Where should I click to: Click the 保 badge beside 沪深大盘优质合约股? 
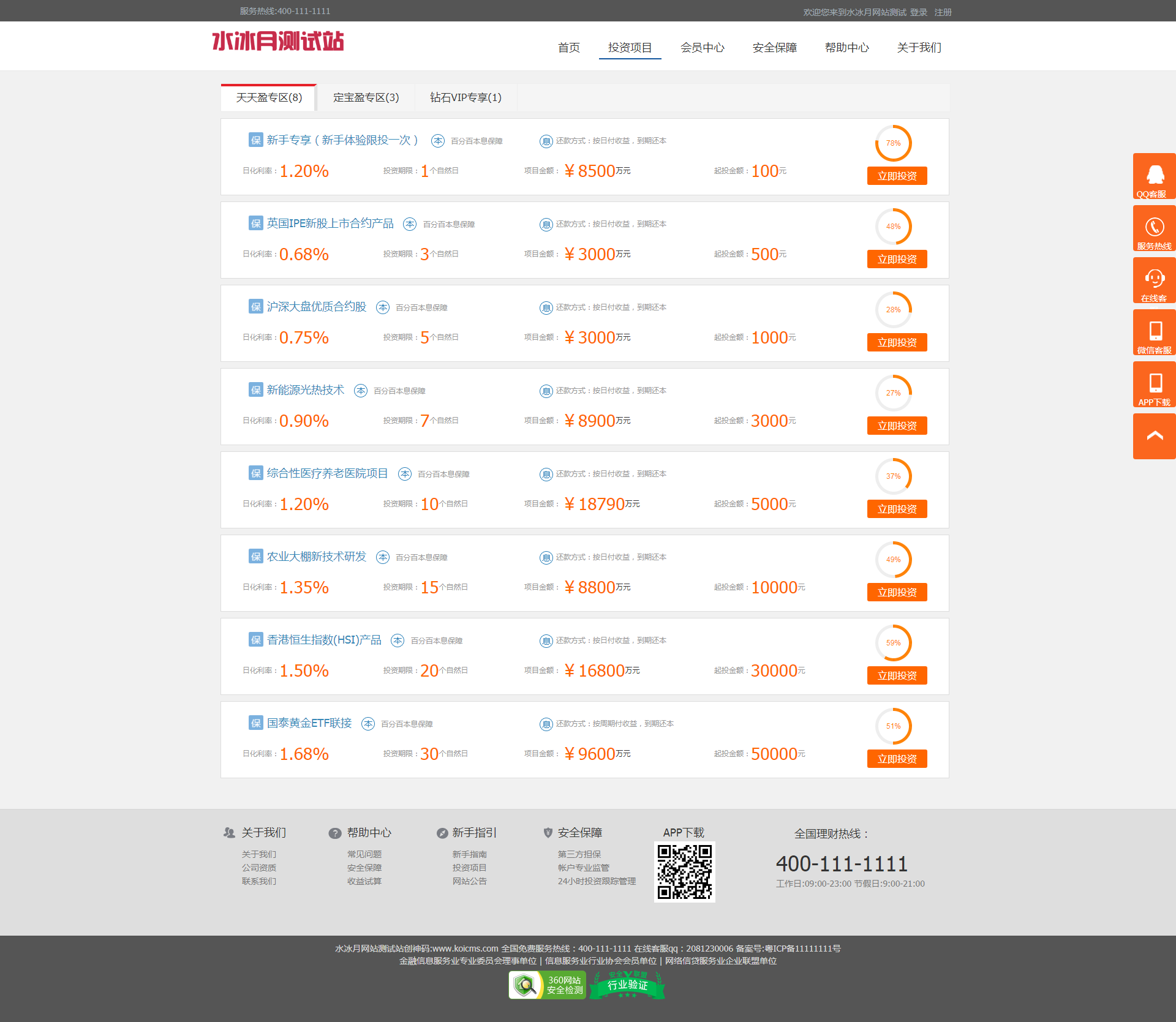tap(255, 306)
